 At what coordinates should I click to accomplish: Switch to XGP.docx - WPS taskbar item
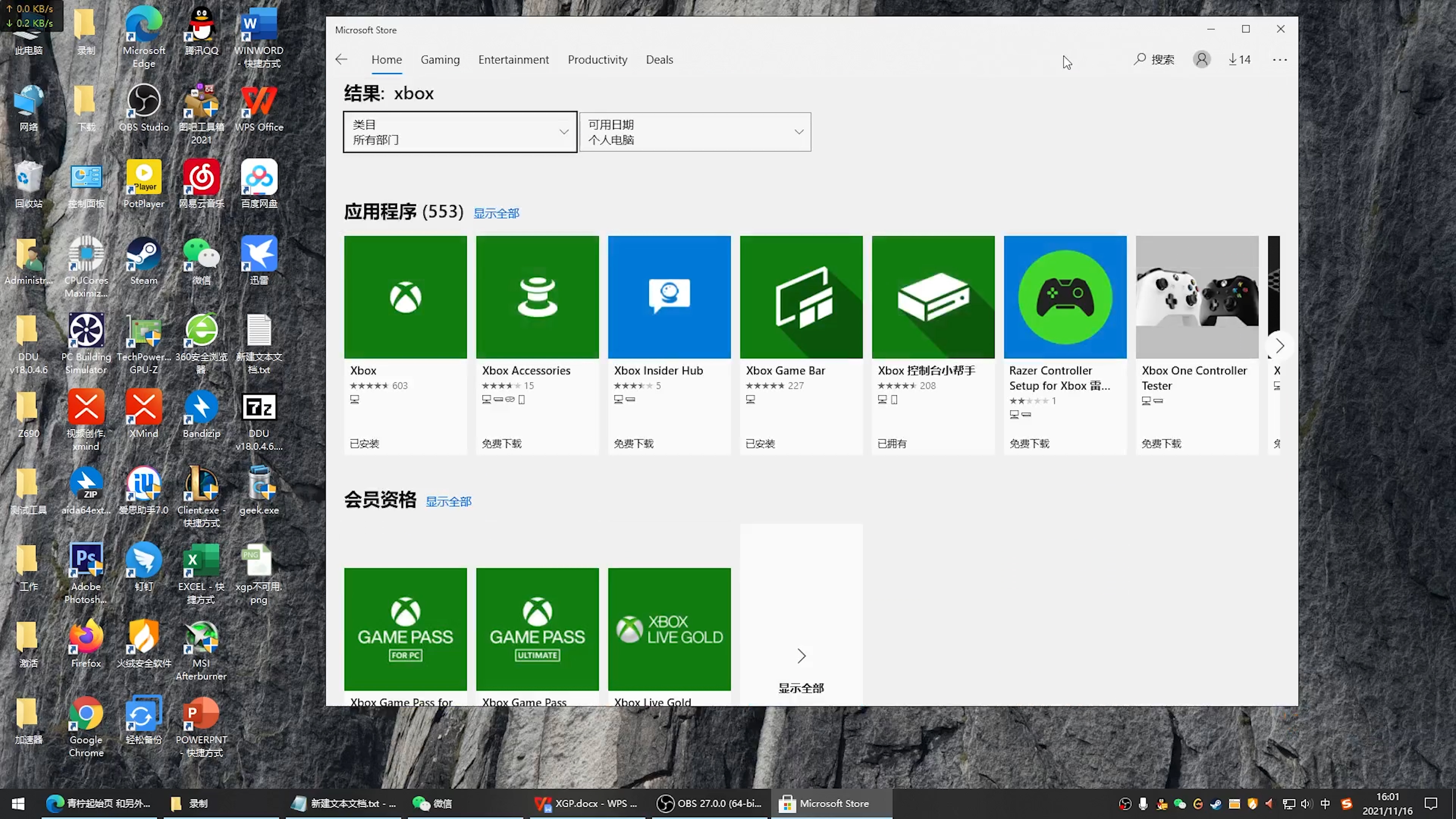point(586,803)
